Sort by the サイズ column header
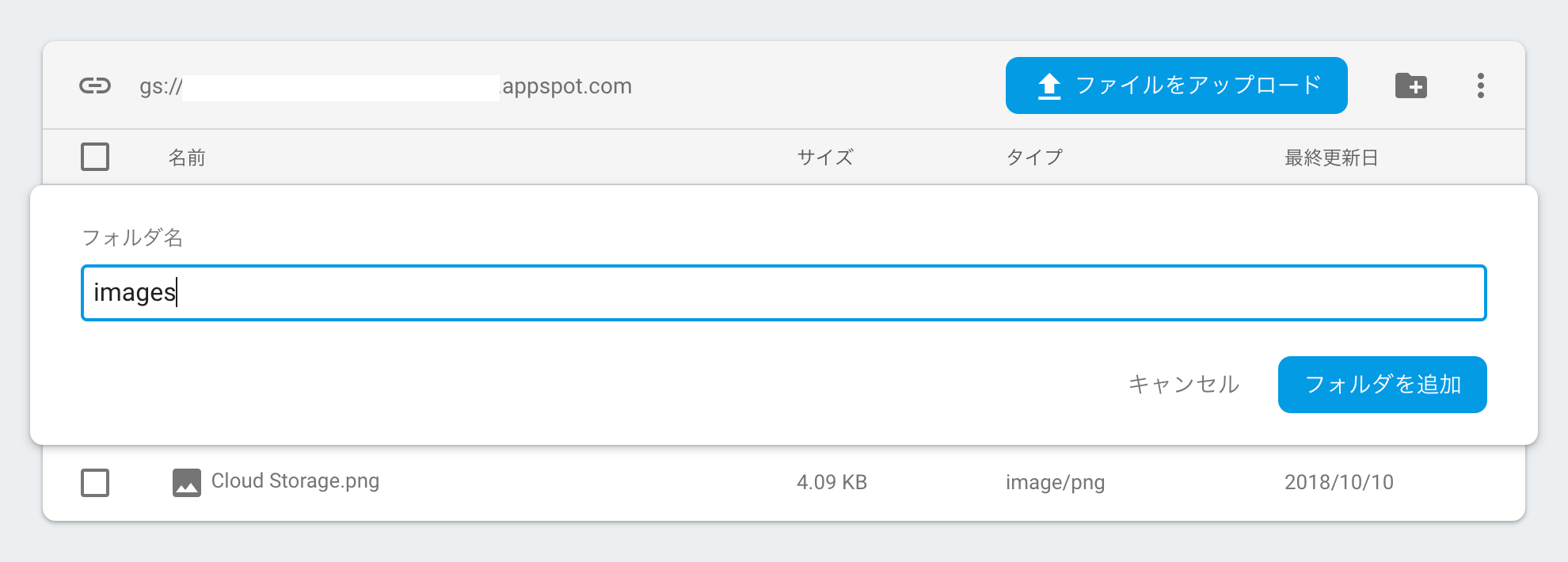The height and width of the screenshot is (562, 1568). [825, 158]
